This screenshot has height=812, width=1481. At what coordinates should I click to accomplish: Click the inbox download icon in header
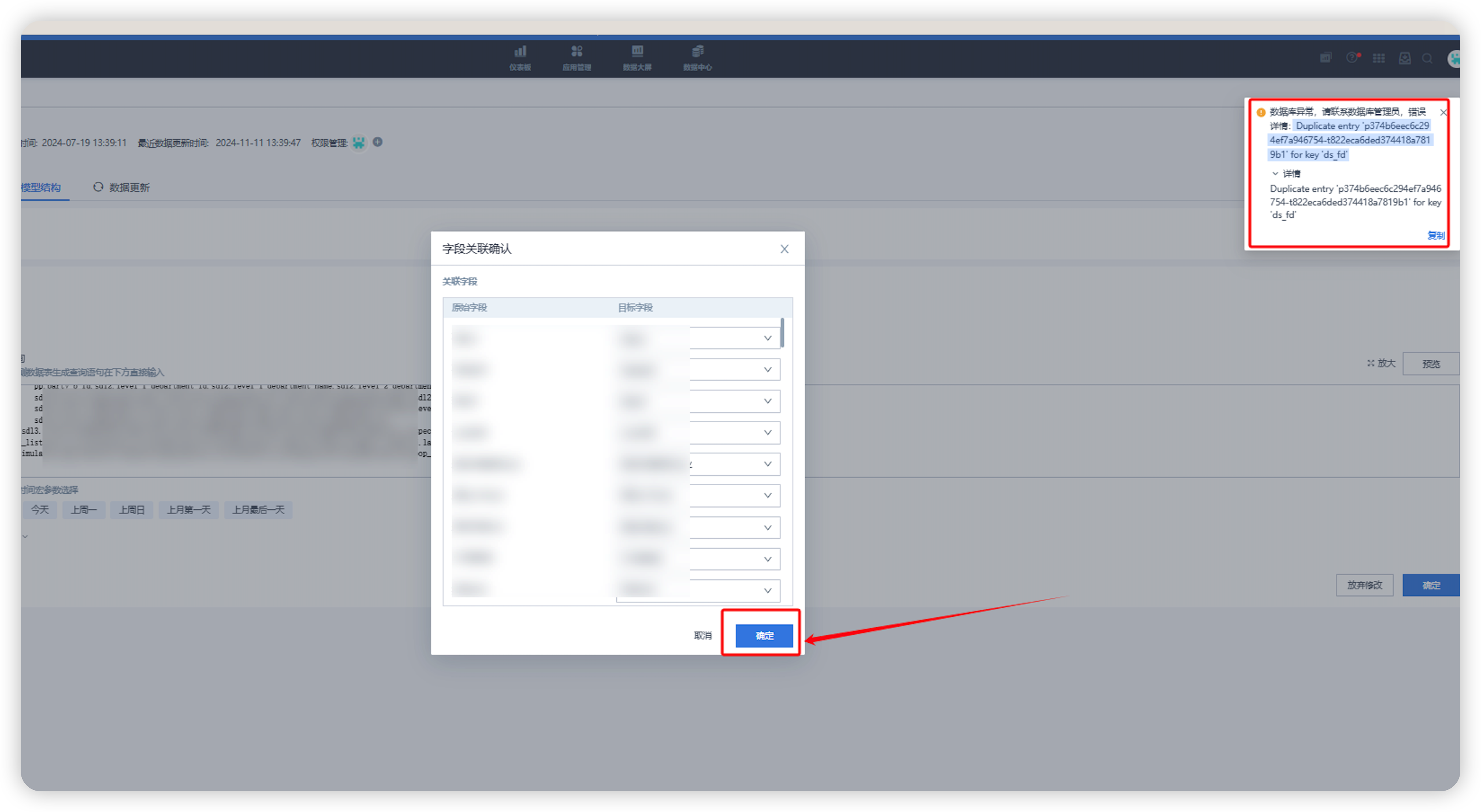click(1404, 58)
